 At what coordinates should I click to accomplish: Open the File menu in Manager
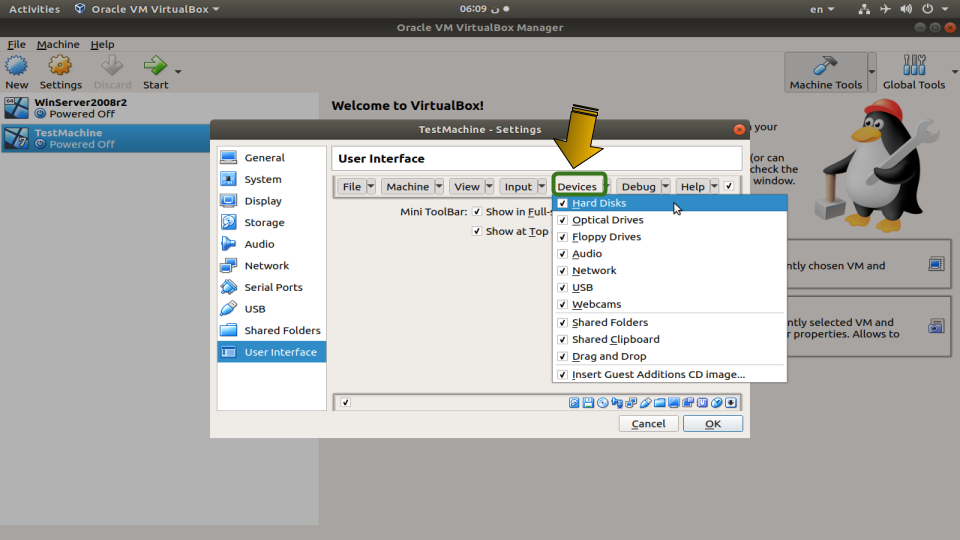[x=16, y=44]
